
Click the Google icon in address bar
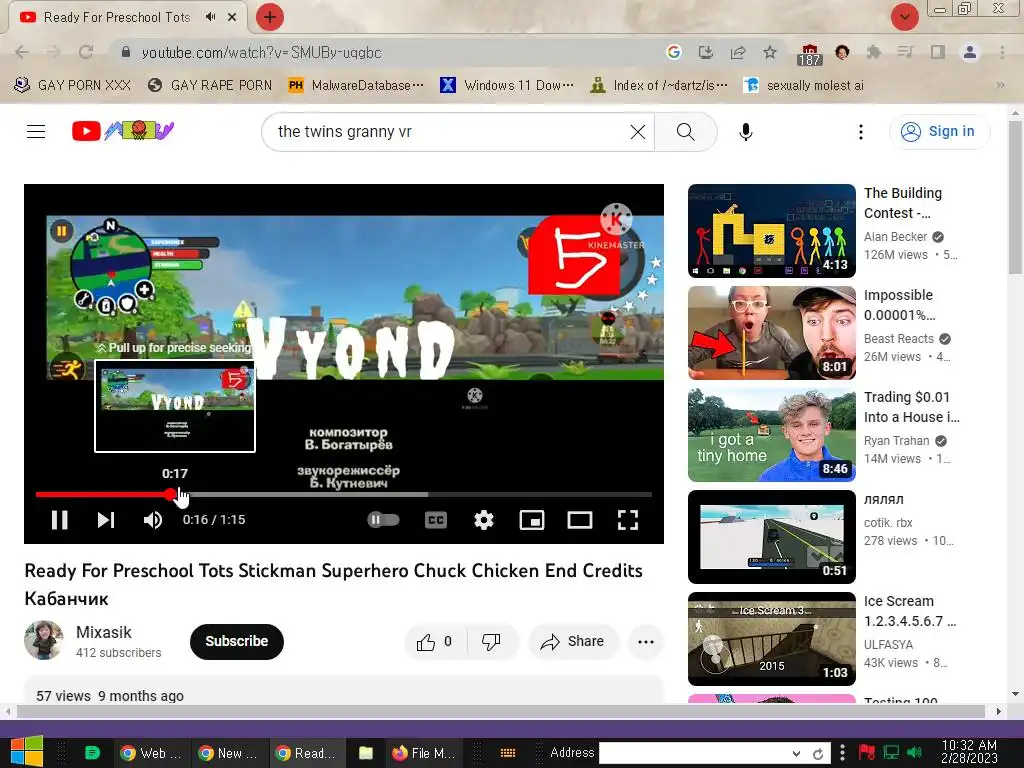[674, 52]
